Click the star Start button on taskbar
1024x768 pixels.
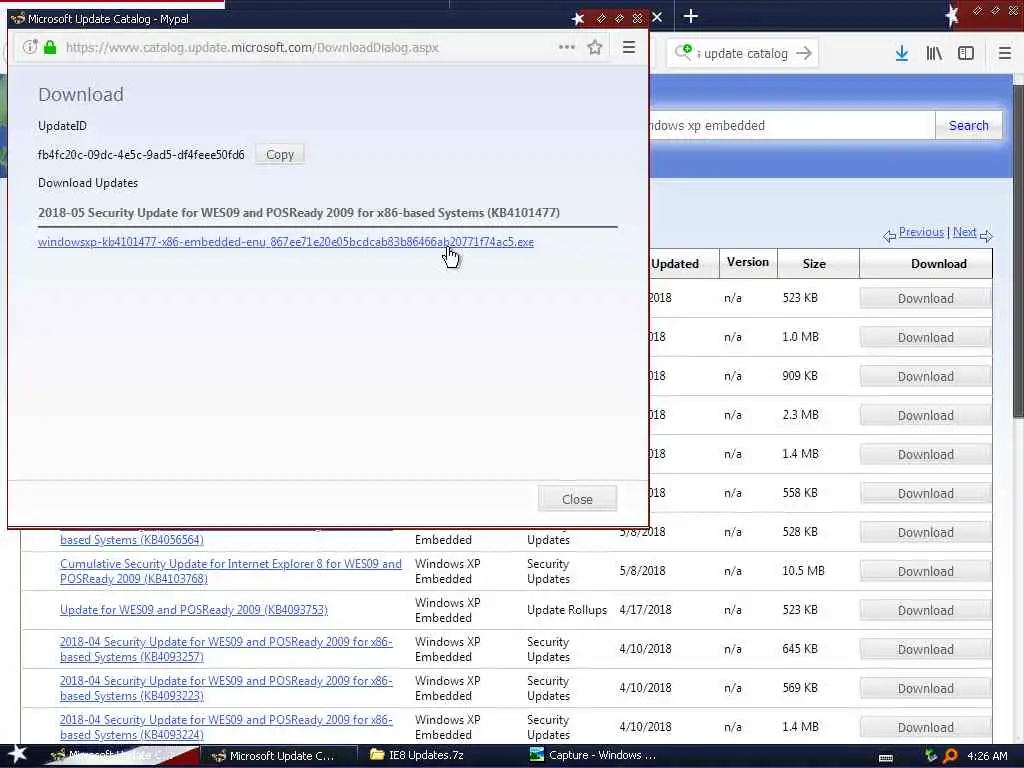18,755
